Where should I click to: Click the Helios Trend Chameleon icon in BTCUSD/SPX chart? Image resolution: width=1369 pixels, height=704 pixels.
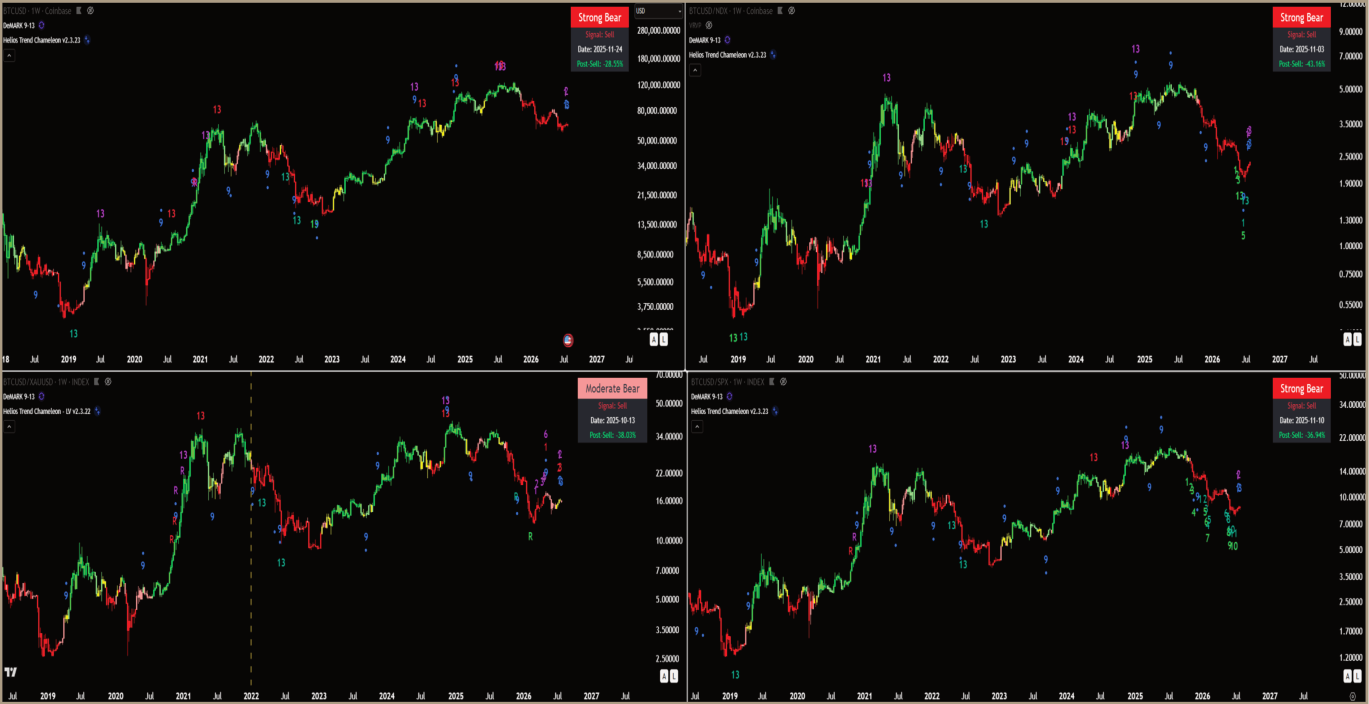point(773,411)
